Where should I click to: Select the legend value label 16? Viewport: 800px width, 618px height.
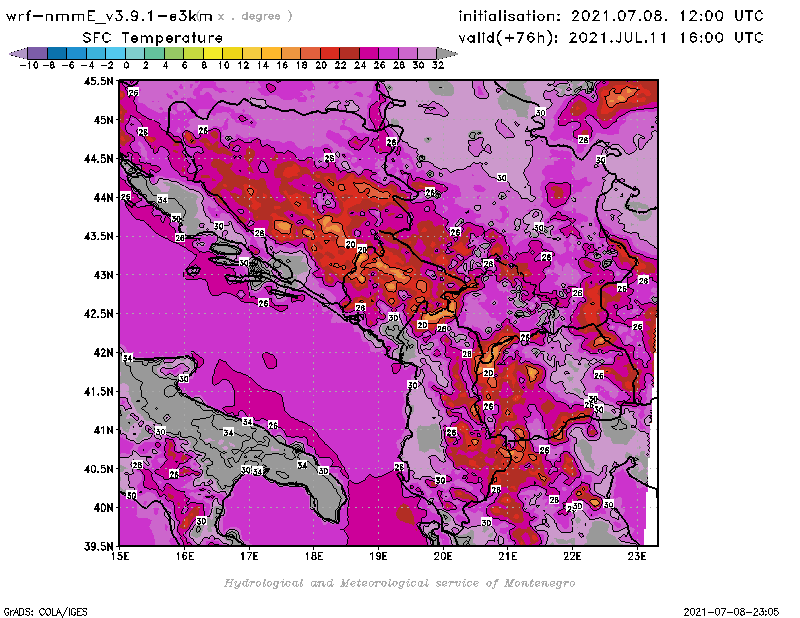(x=282, y=65)
